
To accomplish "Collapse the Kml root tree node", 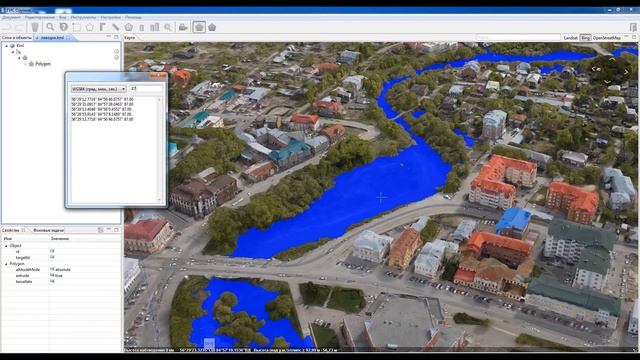I will [6, 46].
